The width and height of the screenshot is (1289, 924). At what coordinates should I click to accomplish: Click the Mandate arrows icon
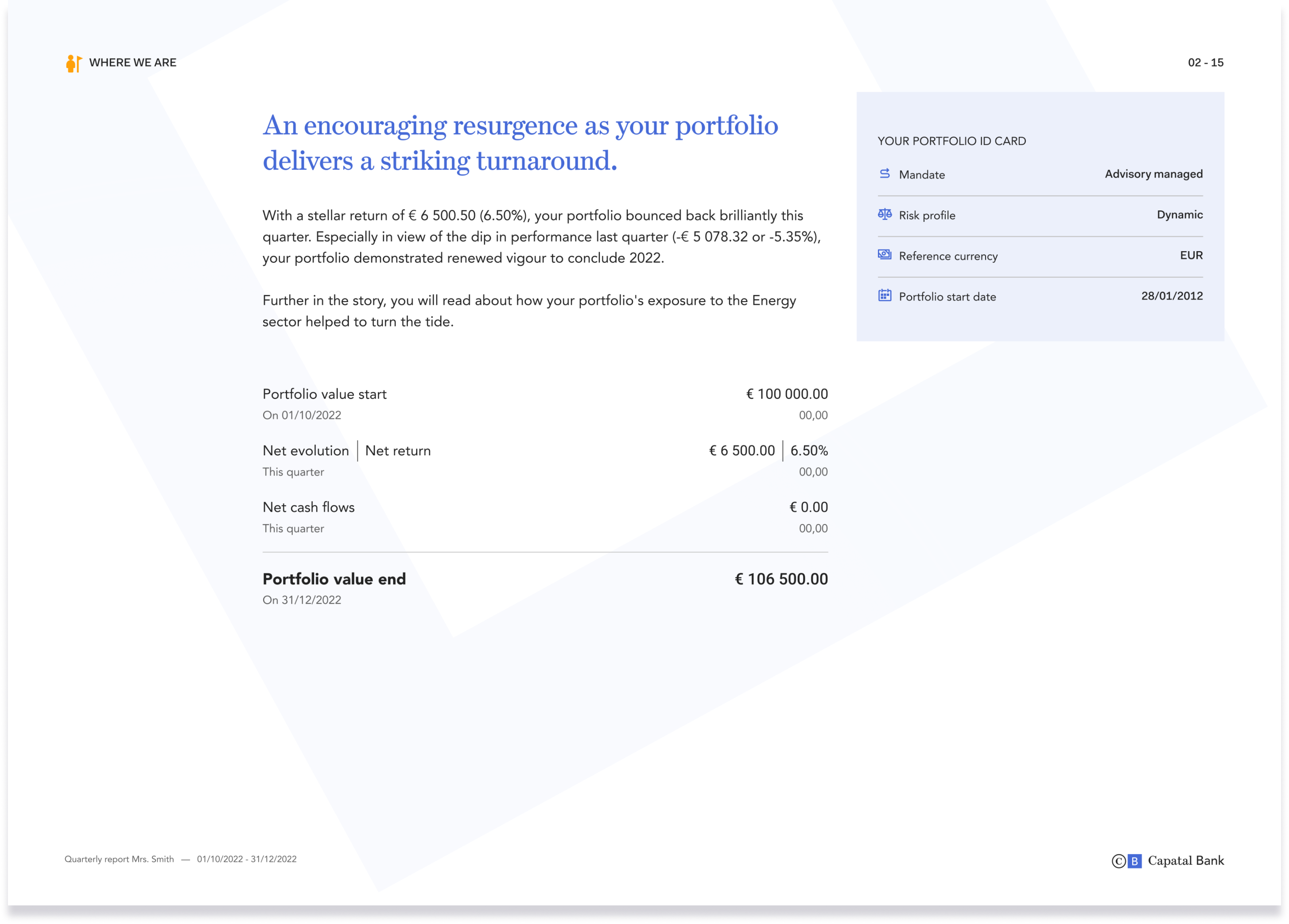(x=884, y=174)
